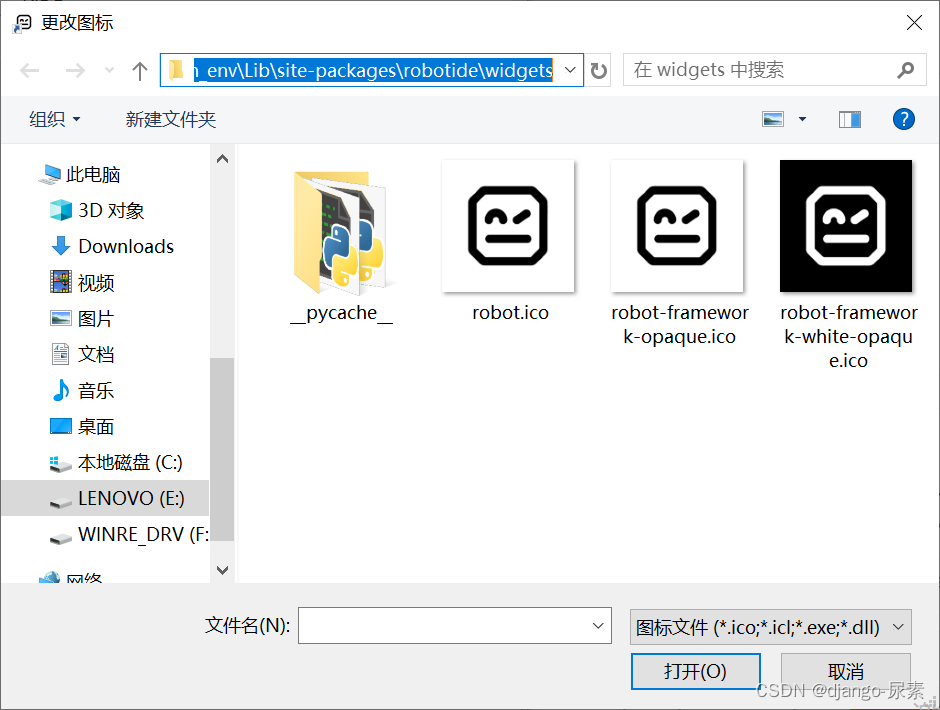The image size is (940, 710).
Task: Click the sidebar vertical scrollbar thumb
Action: pyautogui.click(x=222, y=450)
